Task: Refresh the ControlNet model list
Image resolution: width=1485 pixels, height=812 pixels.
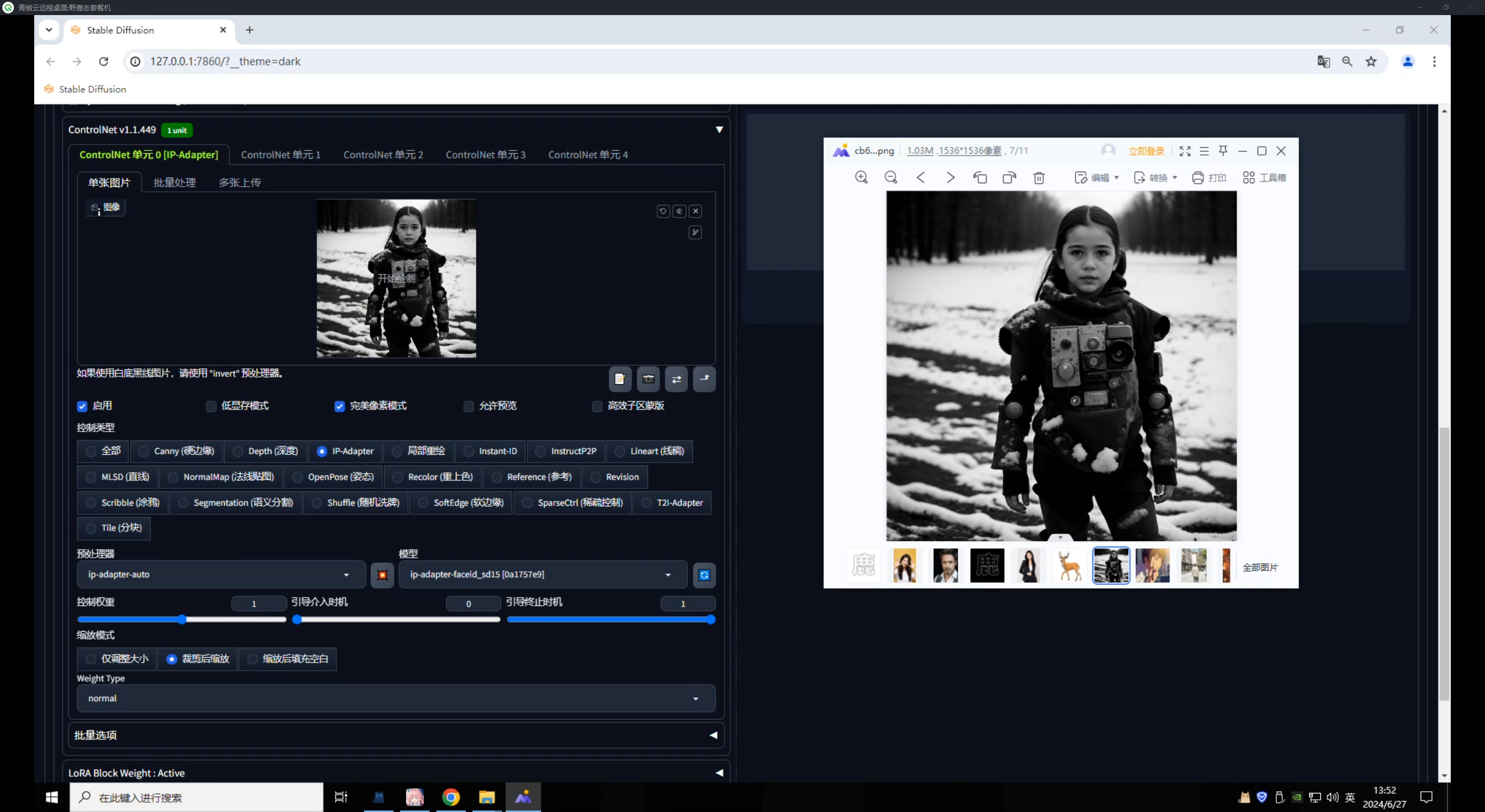Action: [704, 575]
